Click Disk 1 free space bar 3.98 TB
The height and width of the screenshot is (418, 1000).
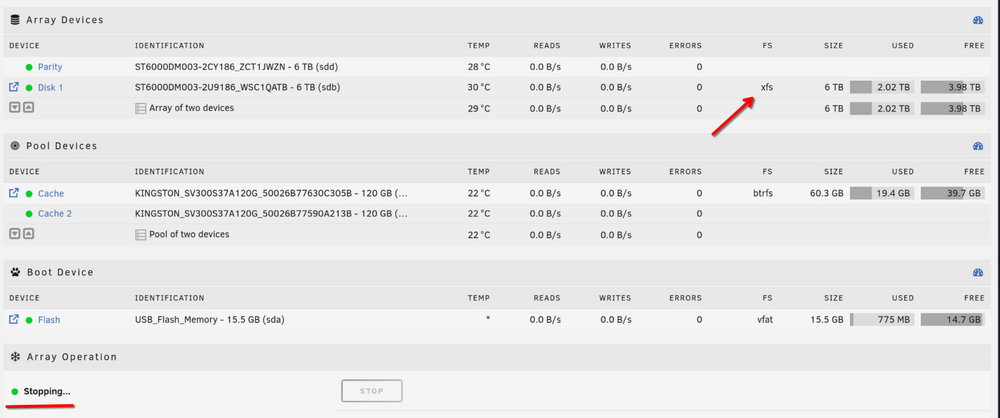coord(953,87)
